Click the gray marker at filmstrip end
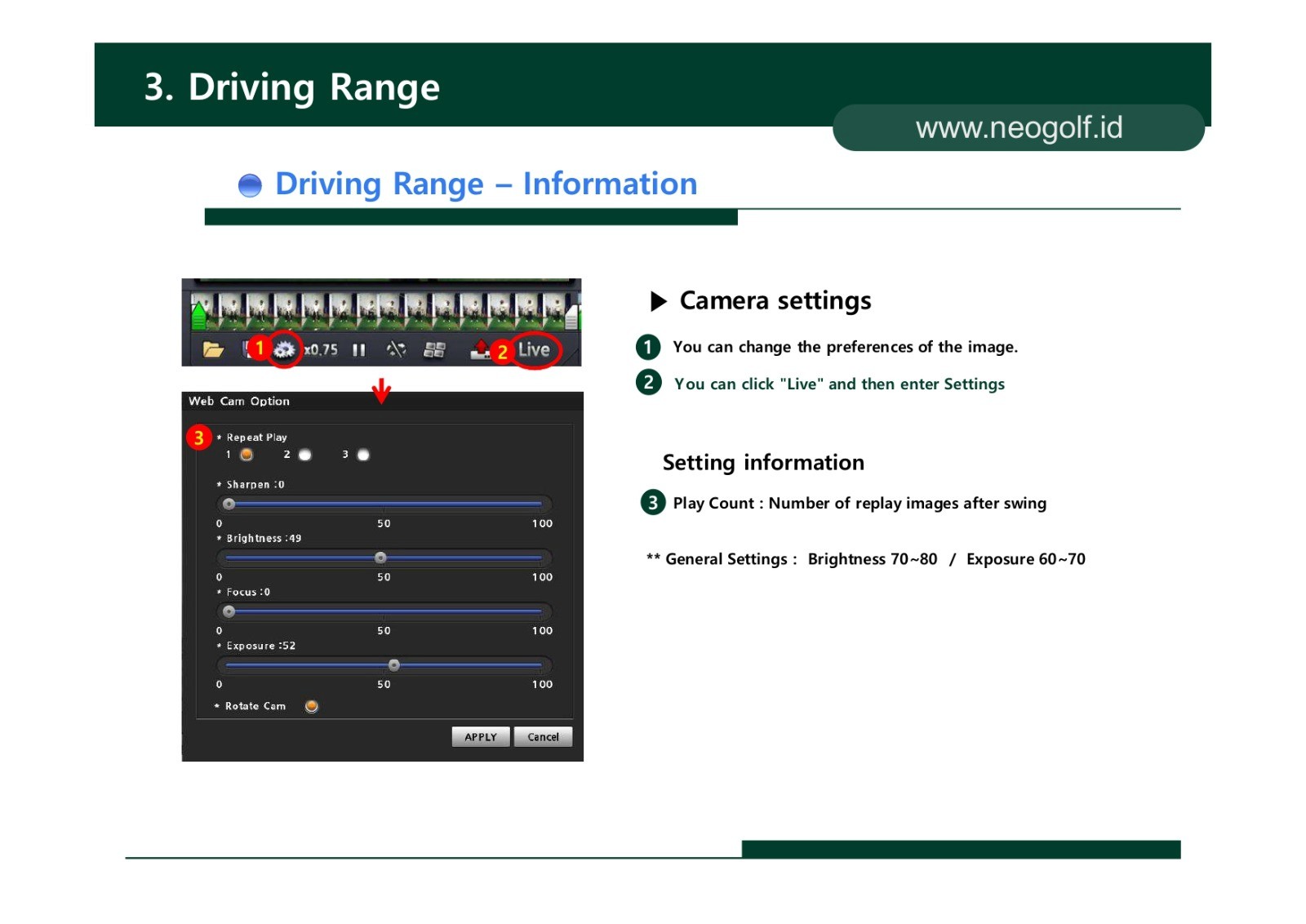This screenshot has width=1306, height=924. [x=572, y=316]
